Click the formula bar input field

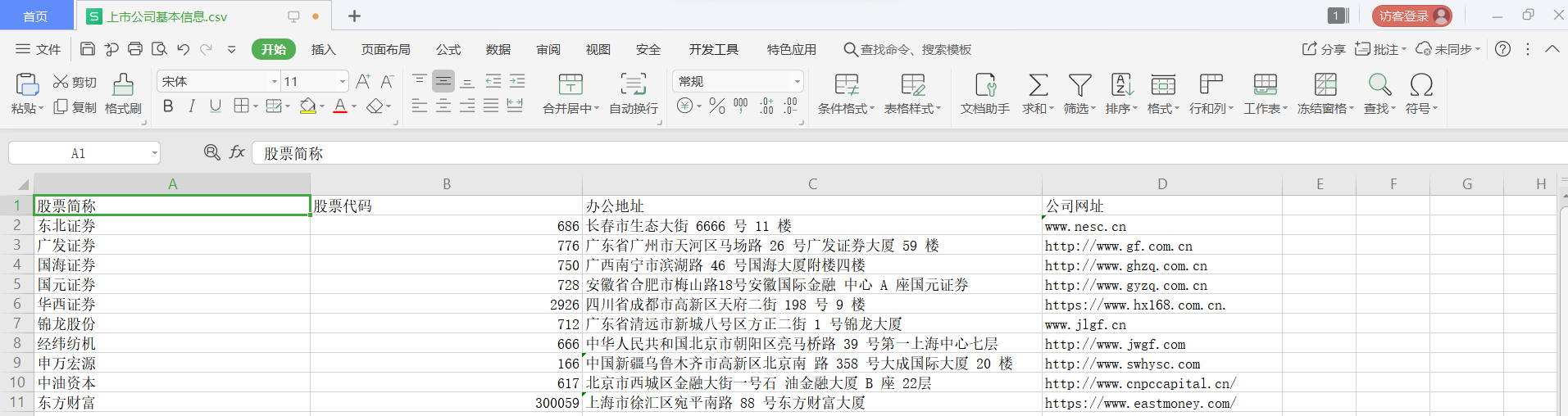[910, 153]
